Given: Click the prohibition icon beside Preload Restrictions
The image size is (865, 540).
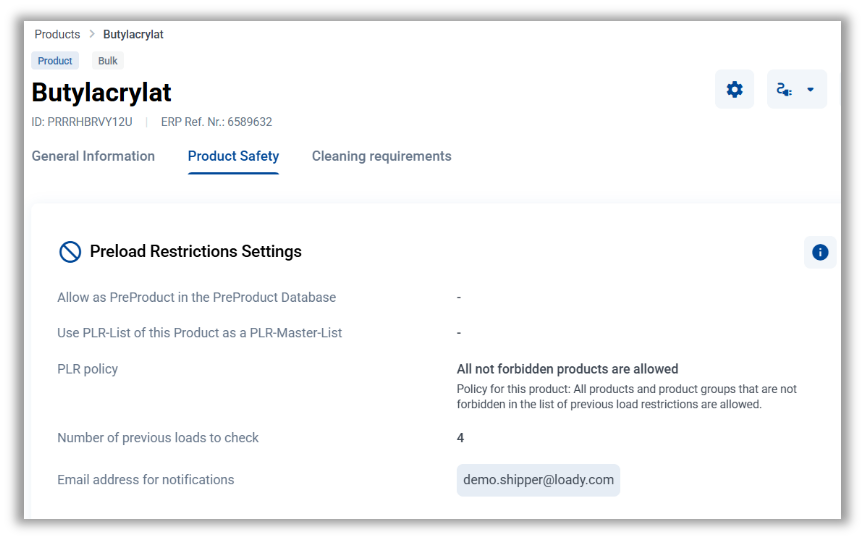Looking at the screenshot, I should pos(70,252).
